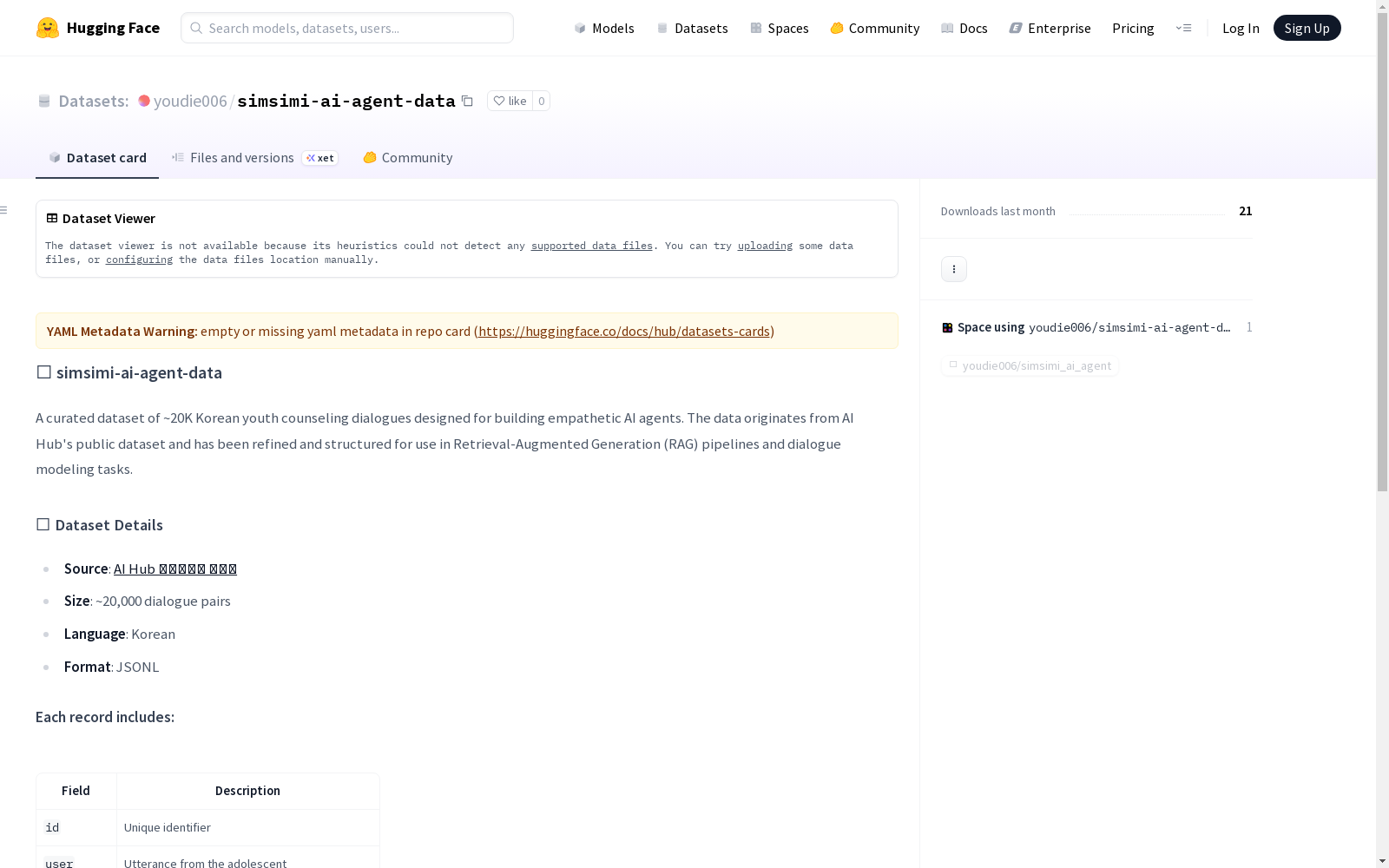Switch to the Dataset card tab
The width and height of the screenshot is (1389, 868).
coord(97,157)
